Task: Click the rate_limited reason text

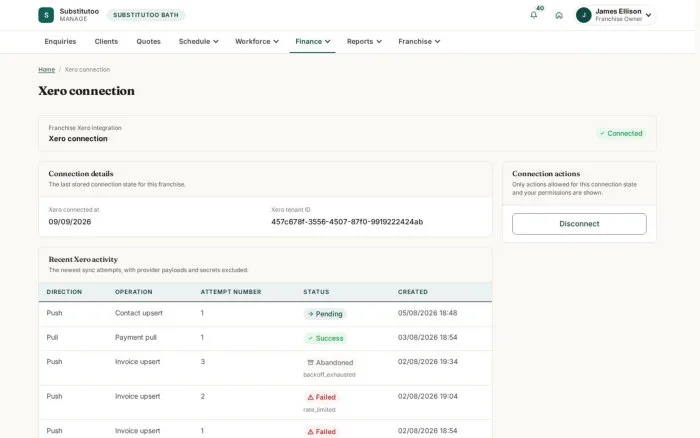Action: pyautogui.click(x=319, y=409)
